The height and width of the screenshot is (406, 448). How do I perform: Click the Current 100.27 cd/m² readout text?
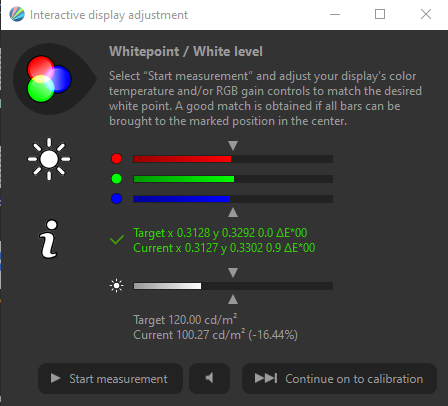215,335
